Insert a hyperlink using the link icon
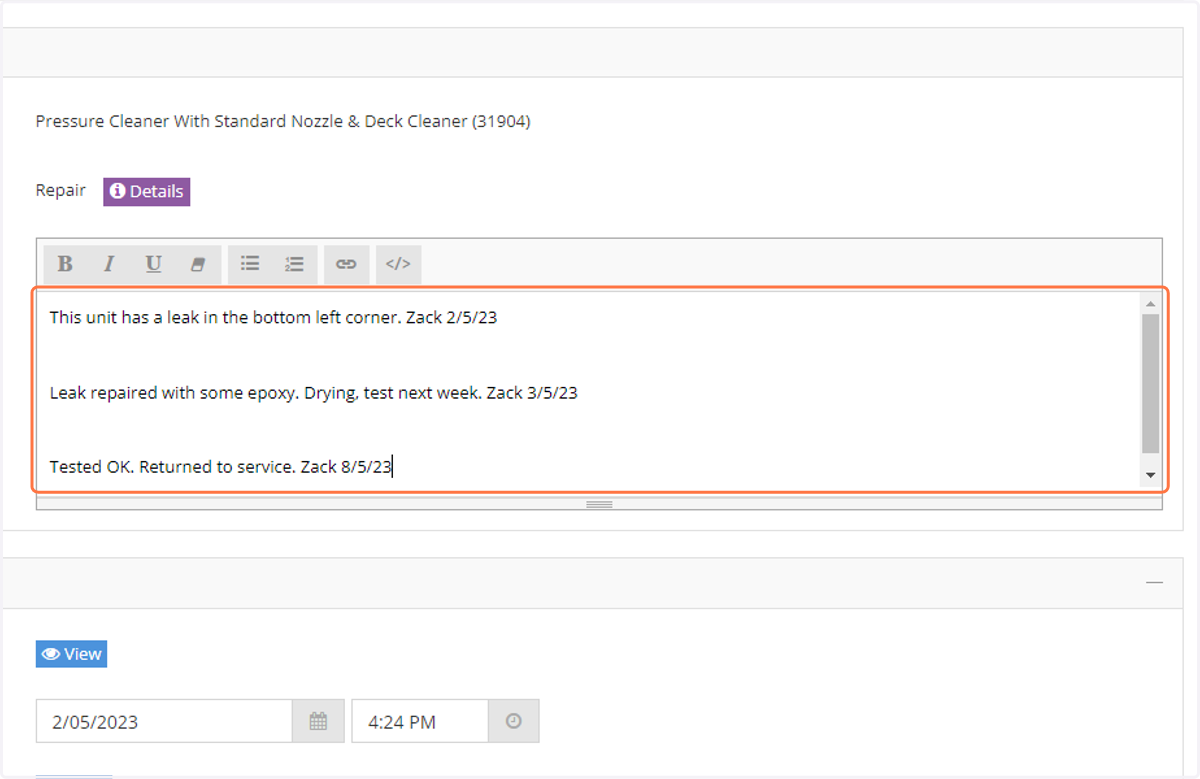The width and height of the screenshot is (1200, 779). click(x=346, y=264)
